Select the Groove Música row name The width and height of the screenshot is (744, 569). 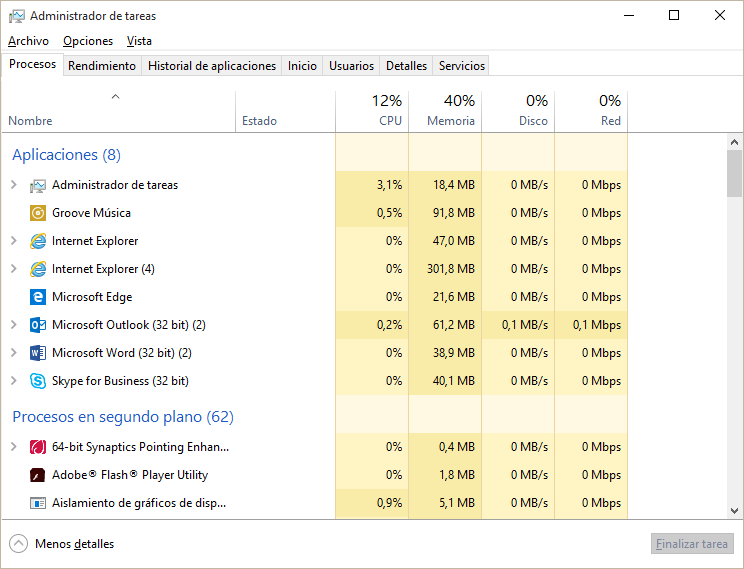pyautogui.click(x=92, y=213)
